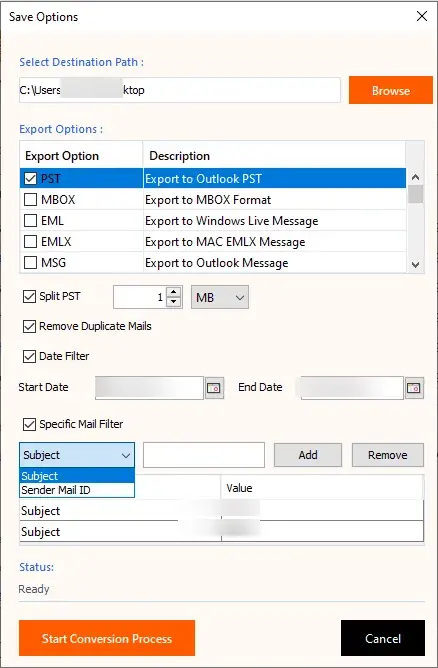Focus the split size number field
Image resolution: width=438 pixels, height=668 pixels.
point(140,297)
